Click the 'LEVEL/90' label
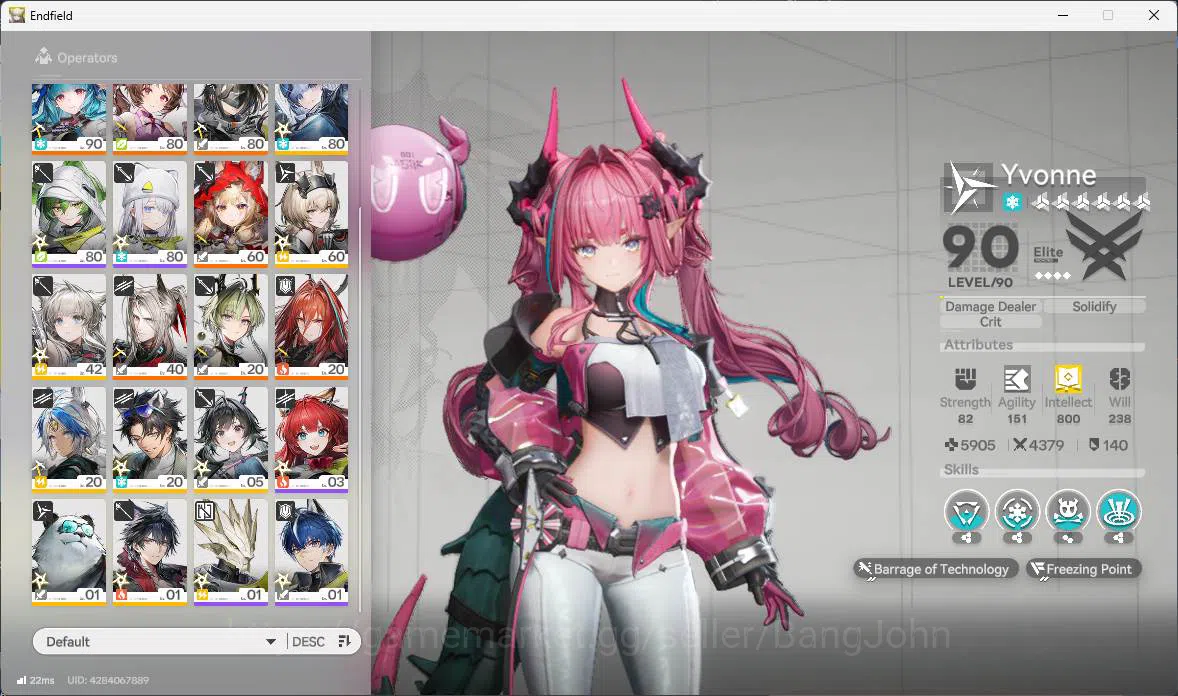The image size is (1178, 696). [x=980, y=283]
